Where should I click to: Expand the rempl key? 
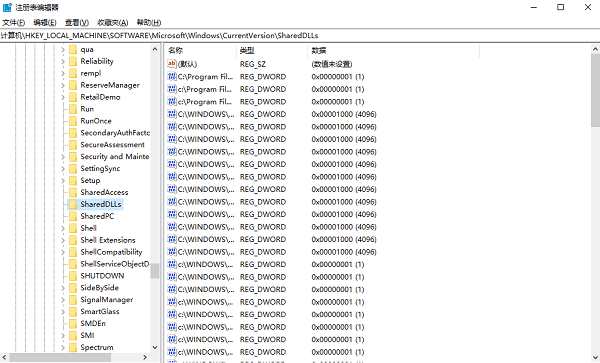pyautogui.click(x=63, y=73)
